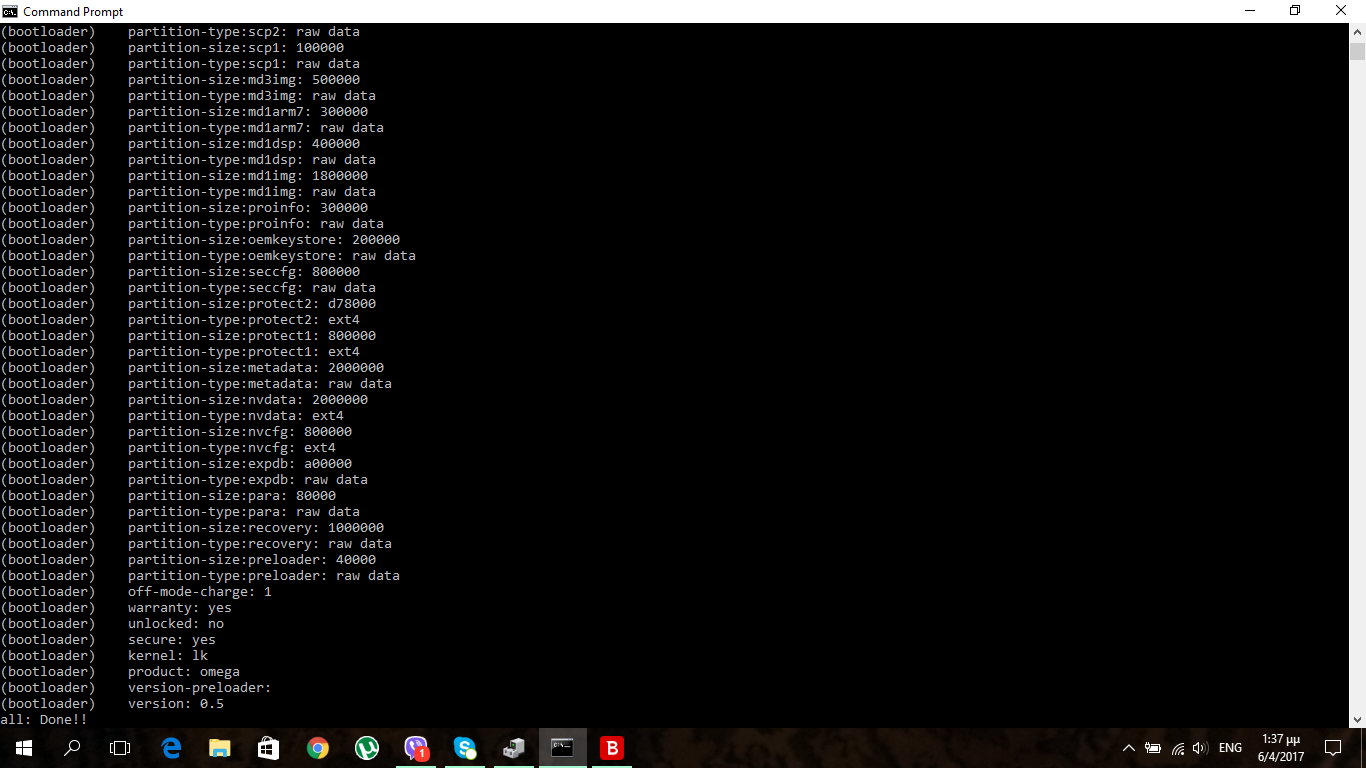Click the 'Command Prompt' window title text
The image size is (1366, 768).
(x=73, y=12)
